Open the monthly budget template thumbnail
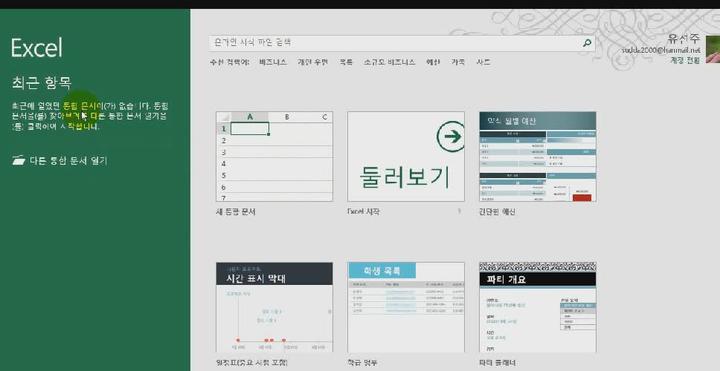The width and height of the screenshot is (720, 371). 538,156
